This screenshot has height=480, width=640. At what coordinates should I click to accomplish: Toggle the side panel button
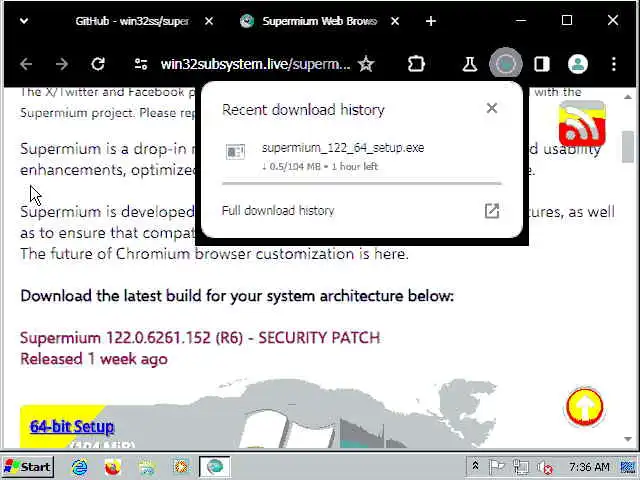pyautogui.click(x=542, y=64)
